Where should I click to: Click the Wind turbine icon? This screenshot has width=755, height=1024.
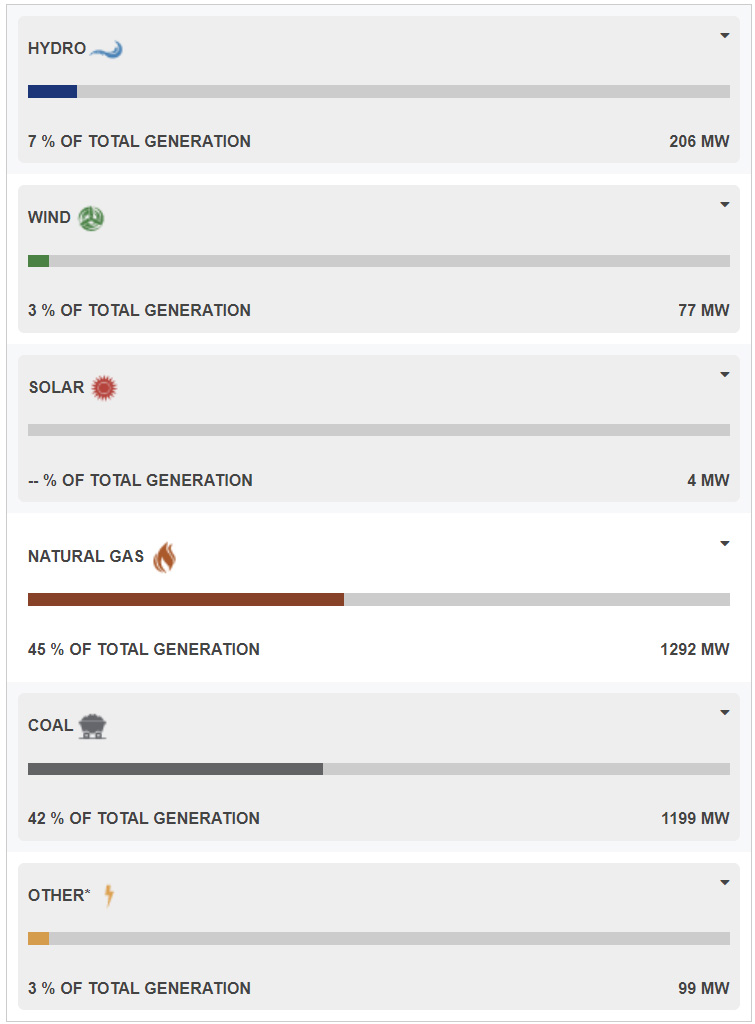coord(91,218)
